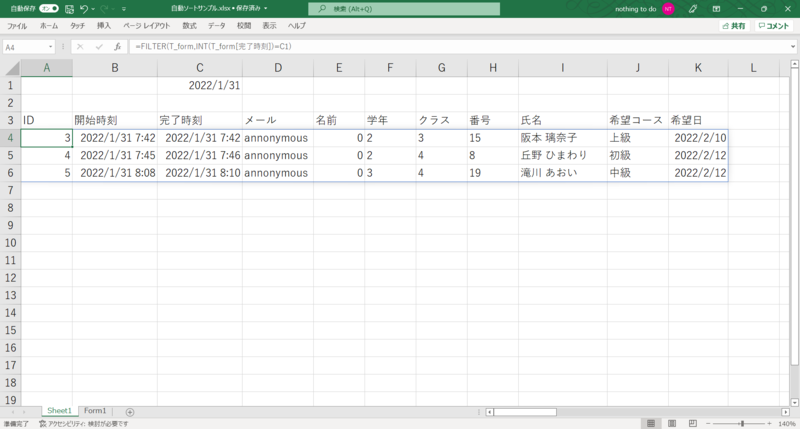Click the formula bar with FILTER formula
Screen dimensions: 800x429
458,47
